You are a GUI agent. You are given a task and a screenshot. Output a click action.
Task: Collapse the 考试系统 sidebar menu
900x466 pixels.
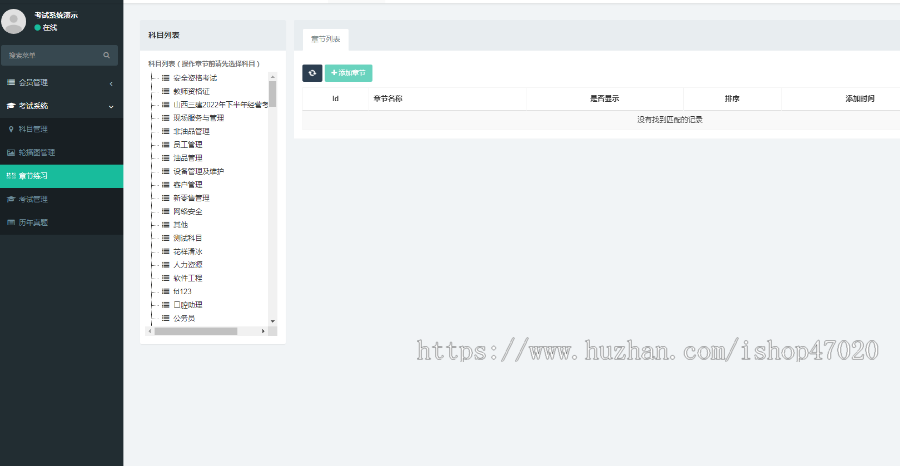[61, 106]
